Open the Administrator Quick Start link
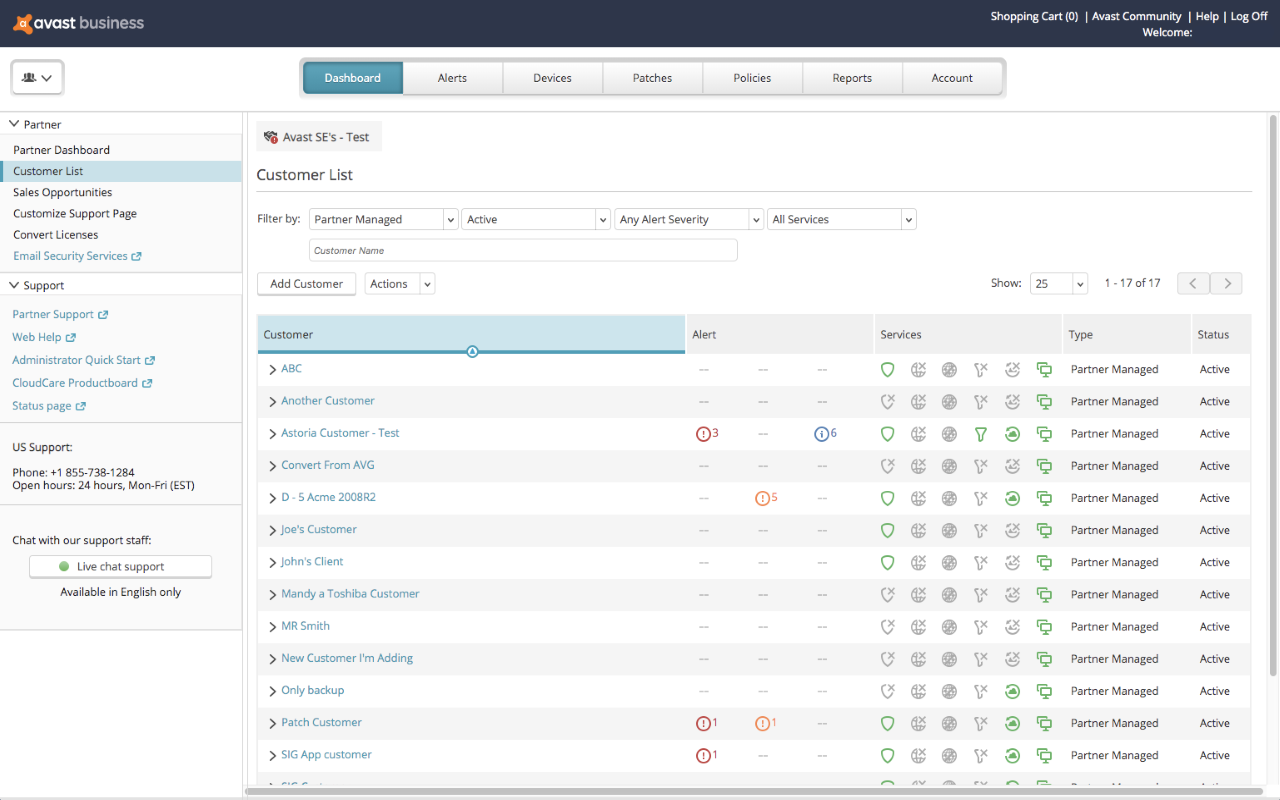The width and height of the screenshot is (1280, 800). (x=76, y=360)
